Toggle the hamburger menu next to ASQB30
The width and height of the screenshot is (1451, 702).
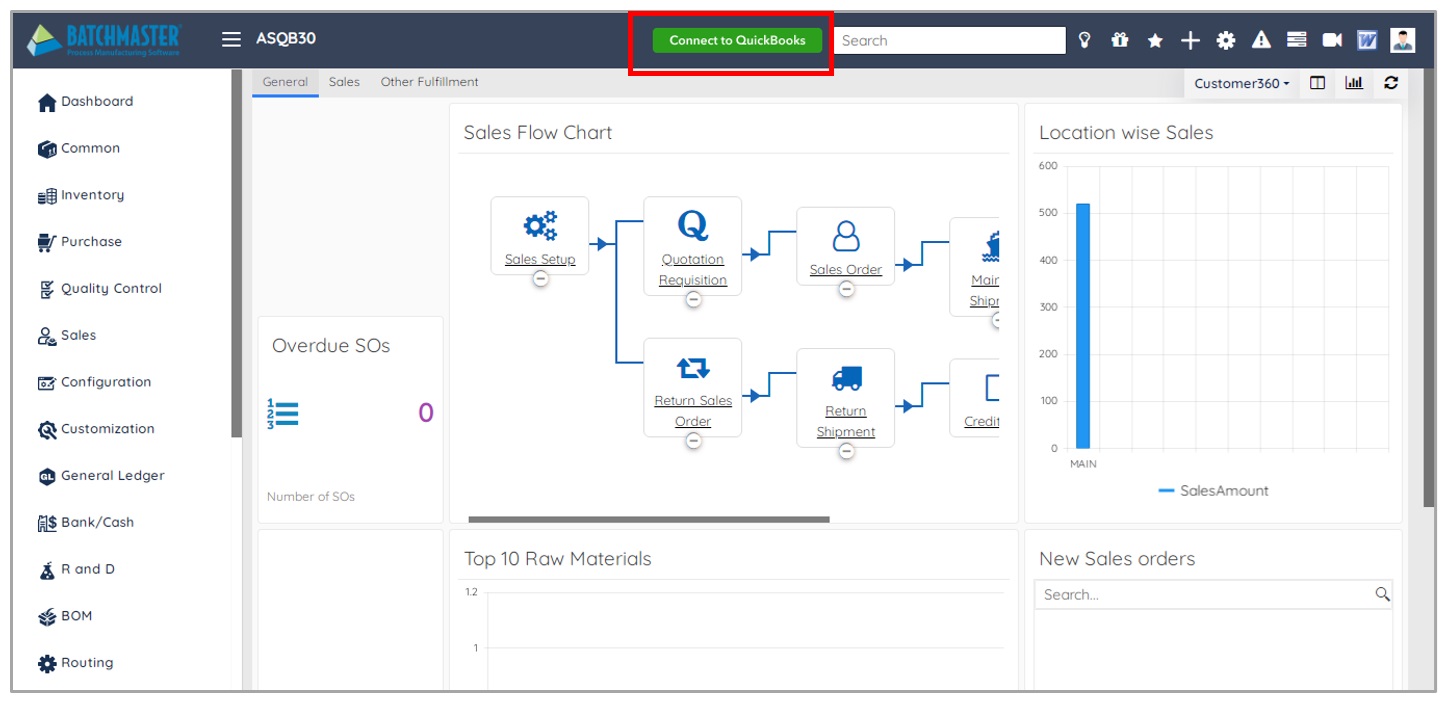coord(231,39)
